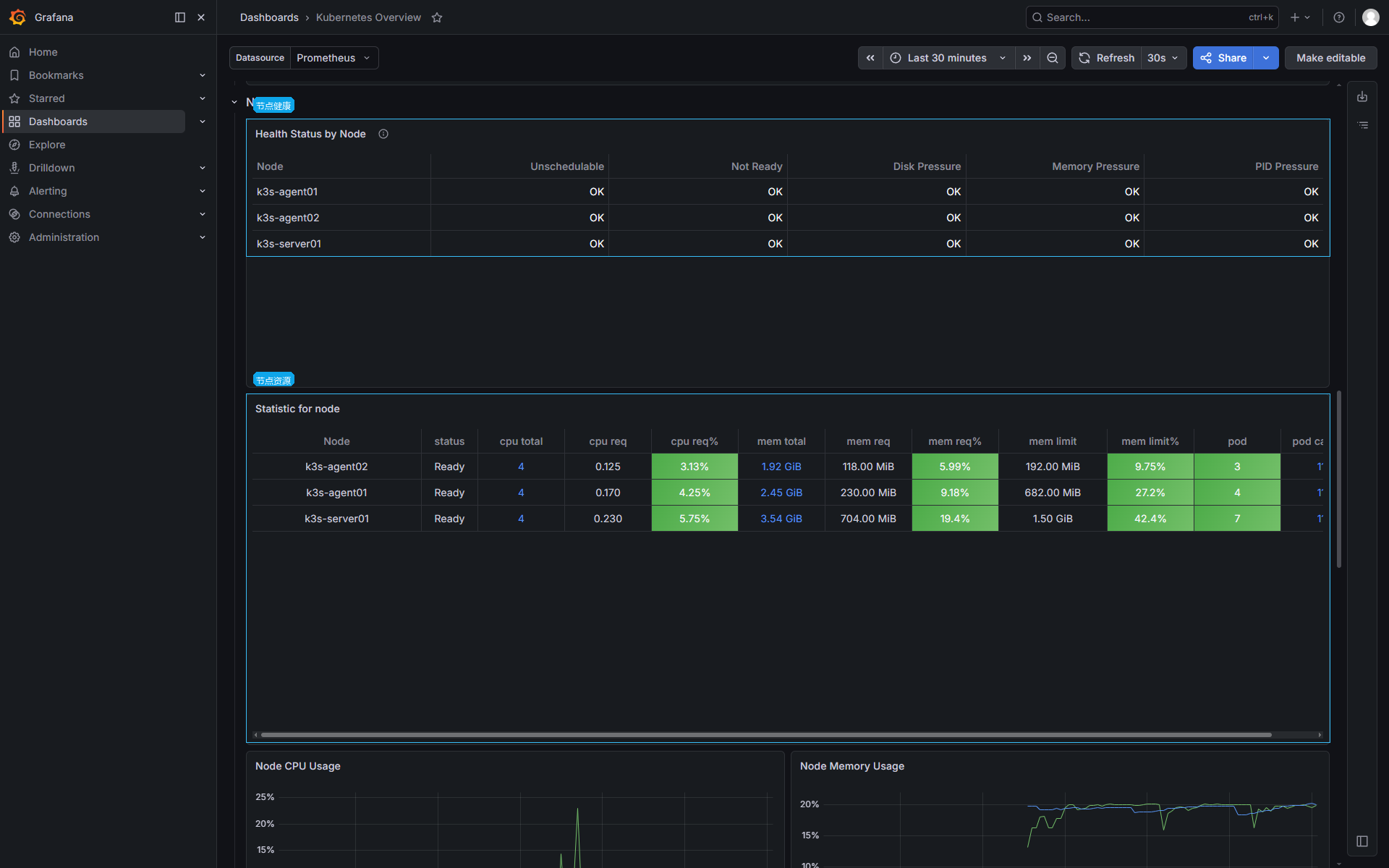Open Administration in sidebar
This screenshot has height=868, width=1389.
coord(64,237)
